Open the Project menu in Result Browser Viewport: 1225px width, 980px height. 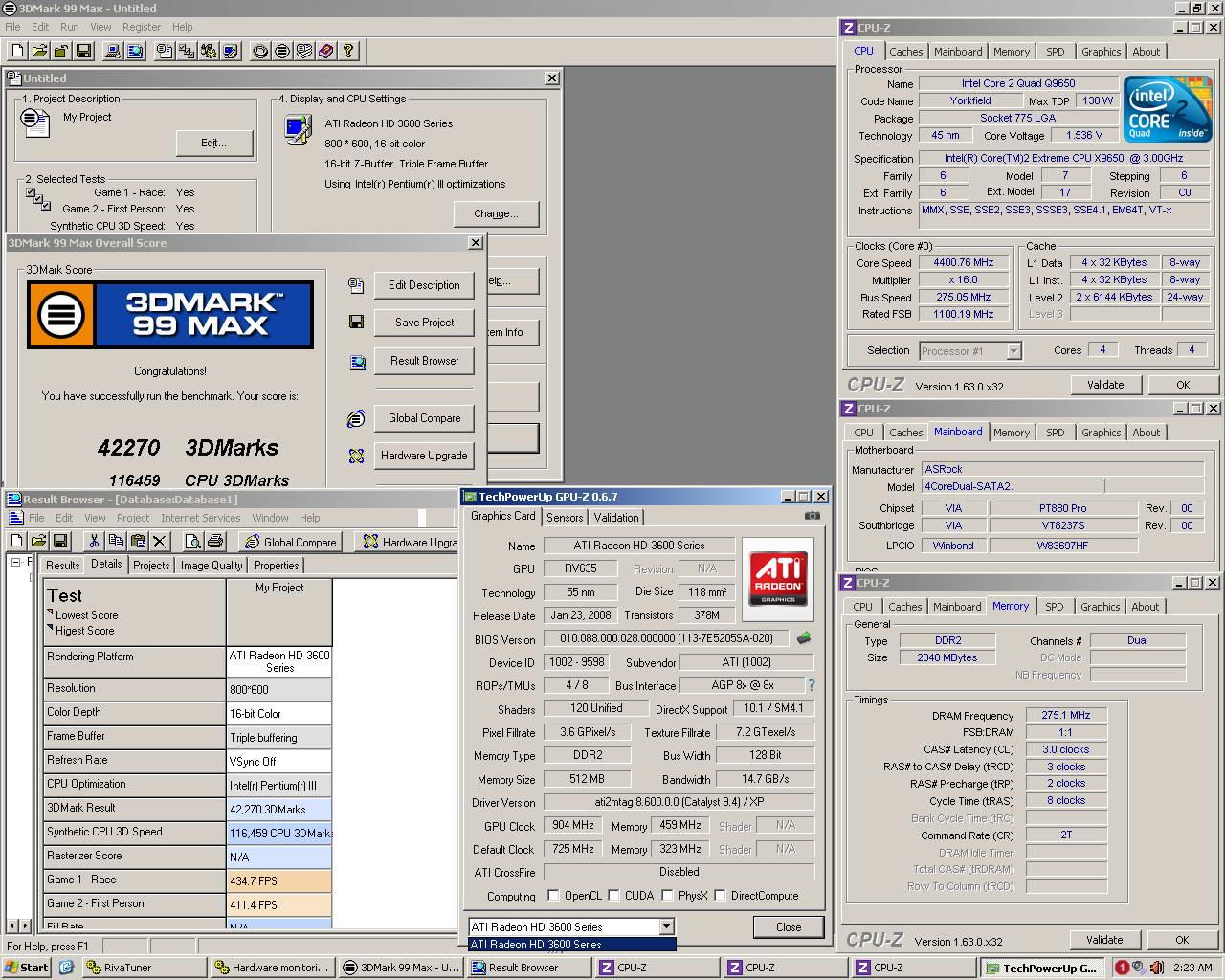tap(132, 518)
